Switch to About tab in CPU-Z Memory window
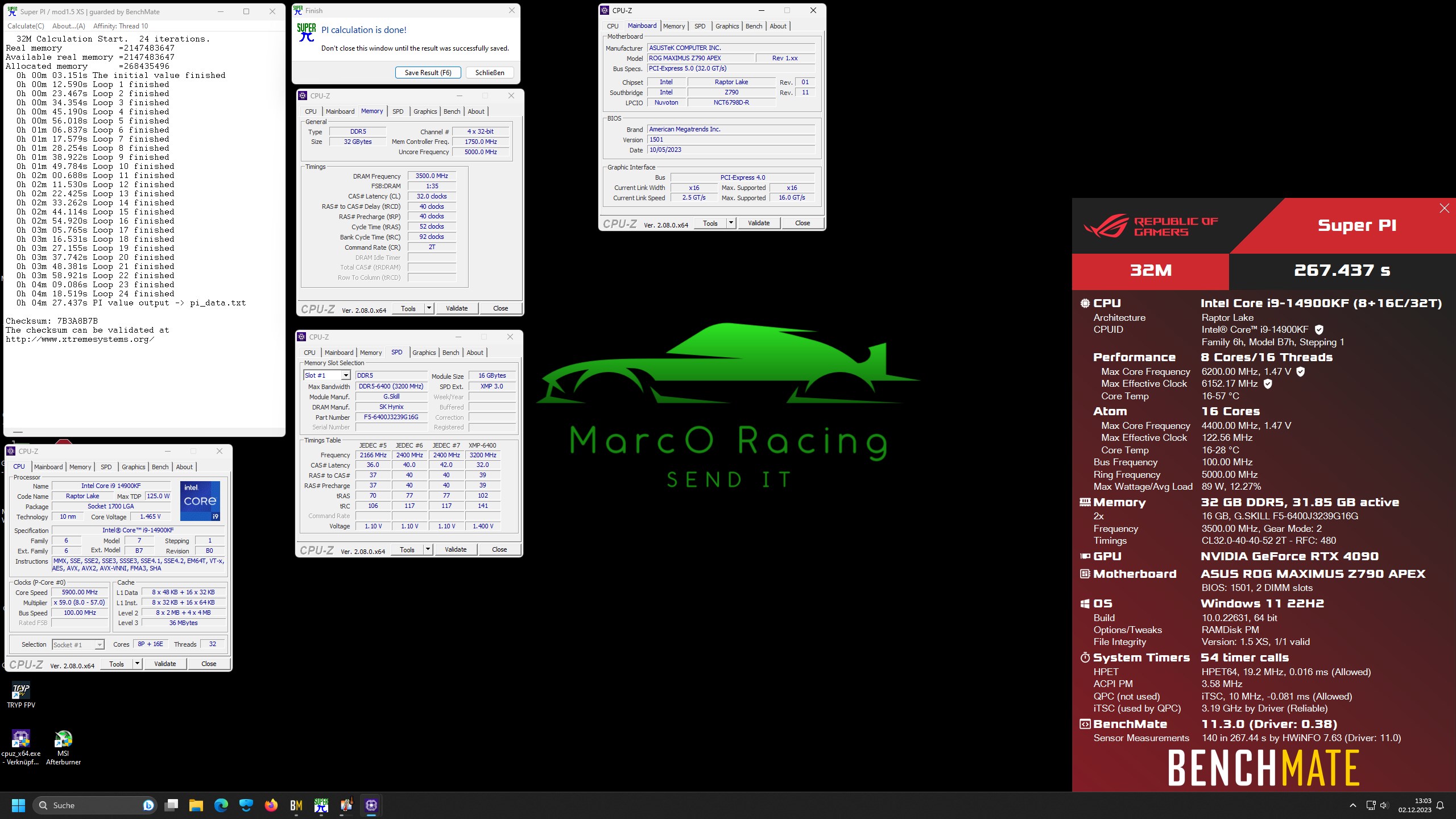This screenshot has height=819, width=1456. pyautogui.click(x=476, y=111)
